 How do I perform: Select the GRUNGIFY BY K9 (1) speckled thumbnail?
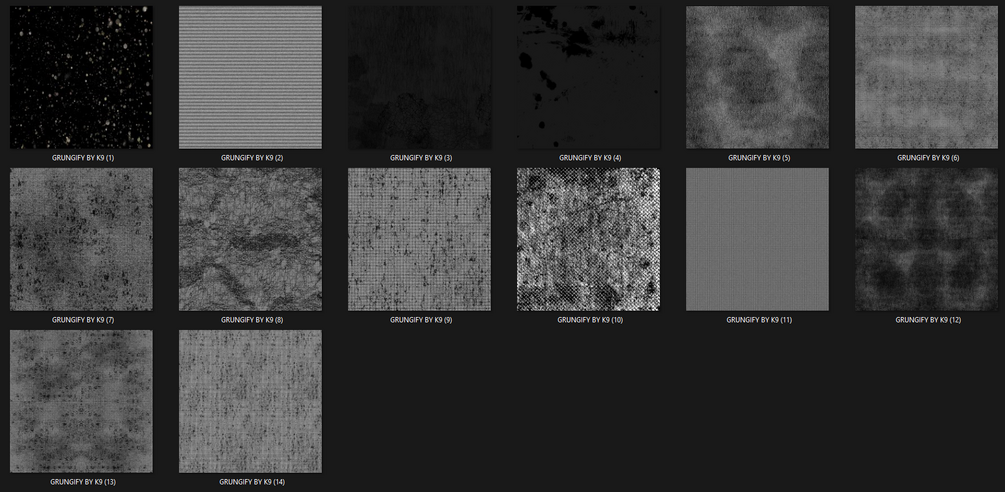81,78
